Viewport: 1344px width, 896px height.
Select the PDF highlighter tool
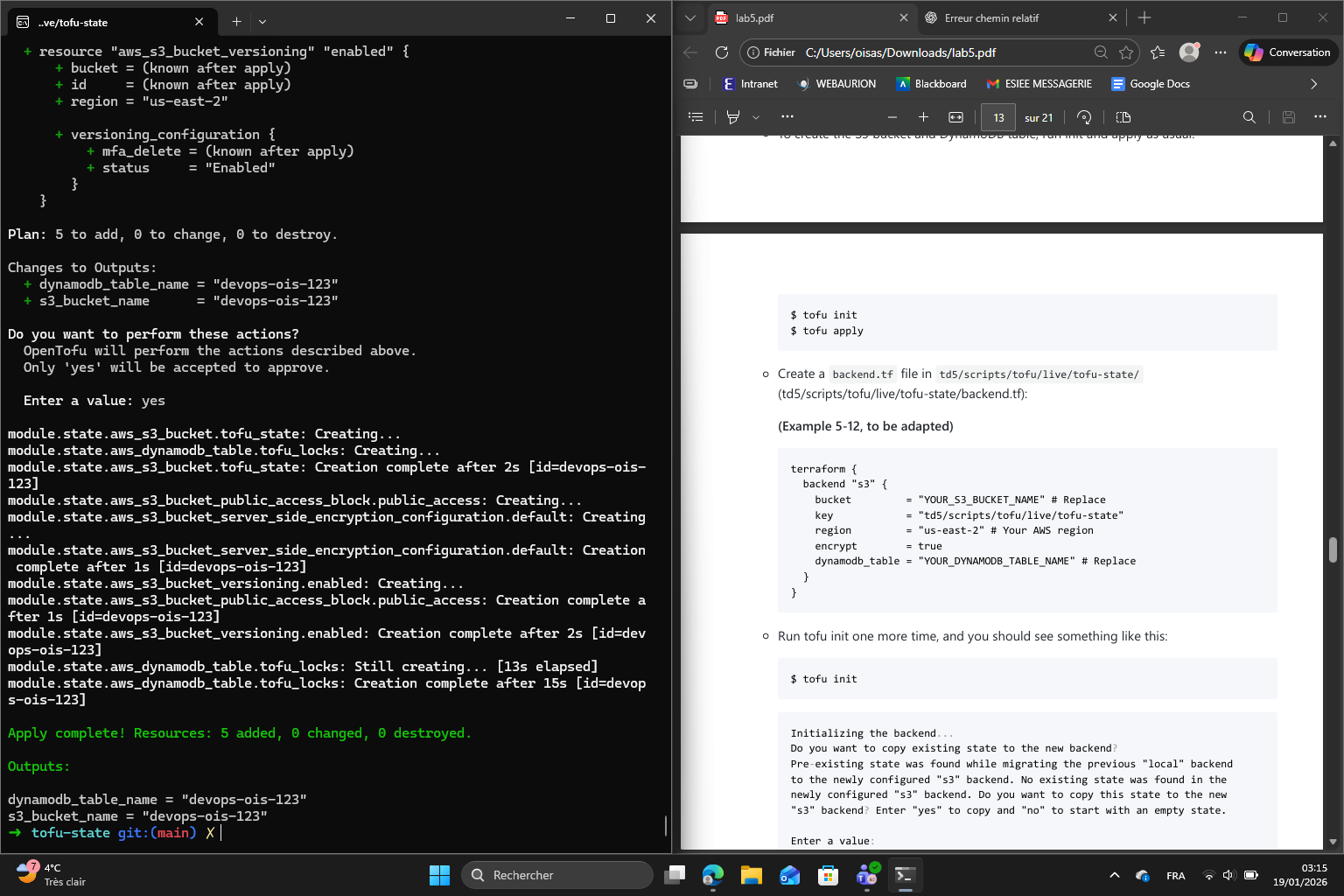point(733,117)
